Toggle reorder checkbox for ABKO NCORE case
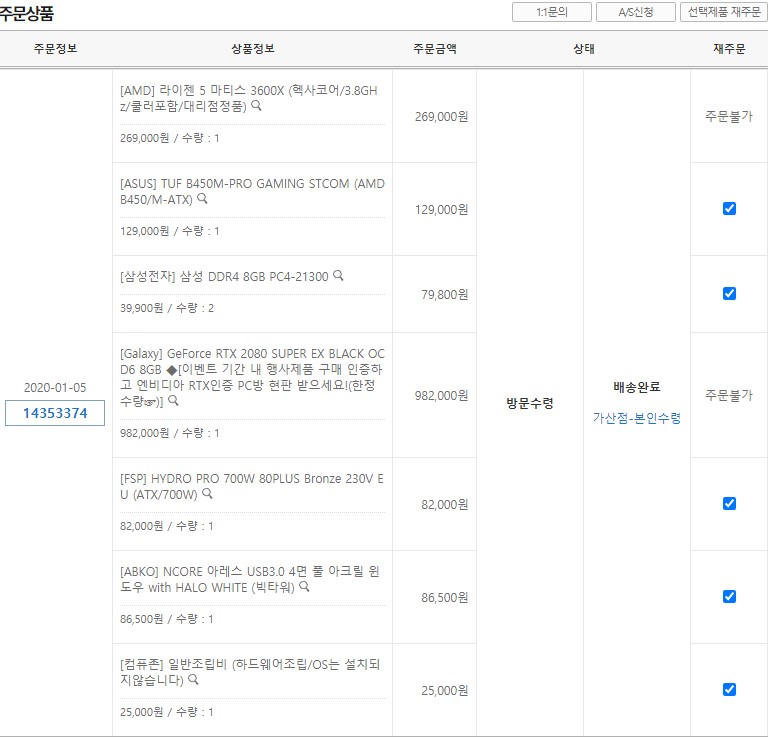Screen dimensions: 781x737 click(x=729, y=597)
